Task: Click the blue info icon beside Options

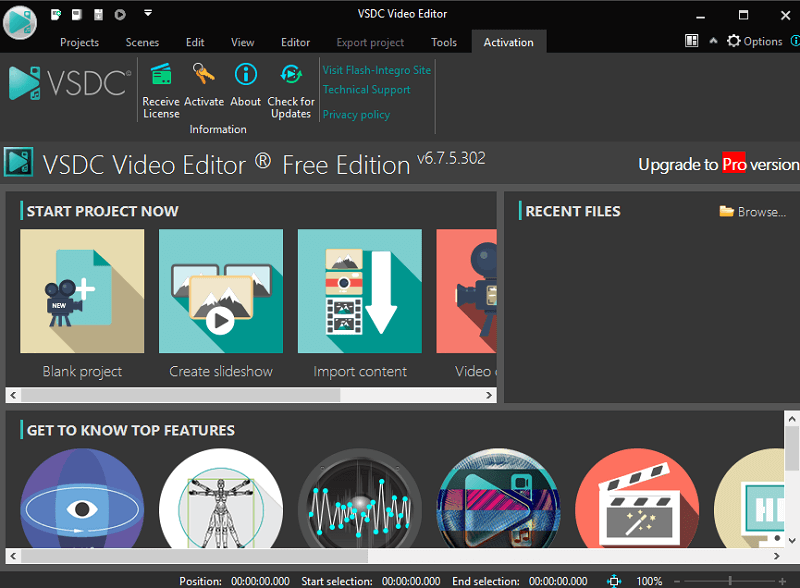Action: (795, 41)
